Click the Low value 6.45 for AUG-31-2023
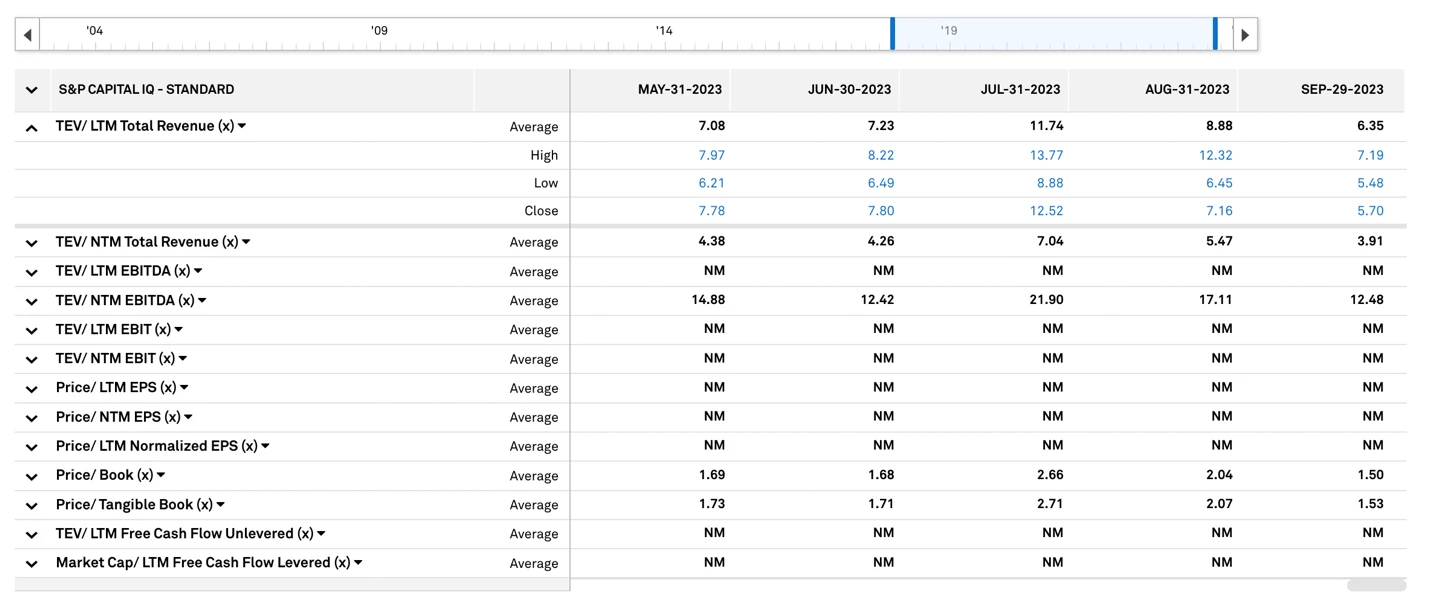This screenshot has width=1430, height=614. click(x=1218, y=183)
